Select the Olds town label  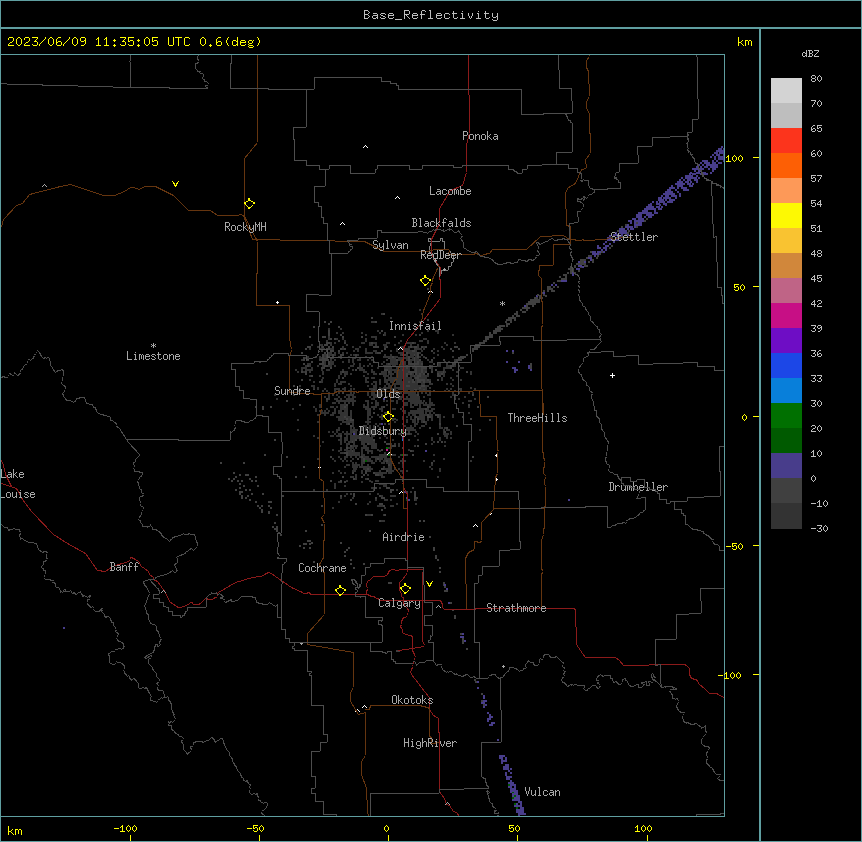pos(388,394)
